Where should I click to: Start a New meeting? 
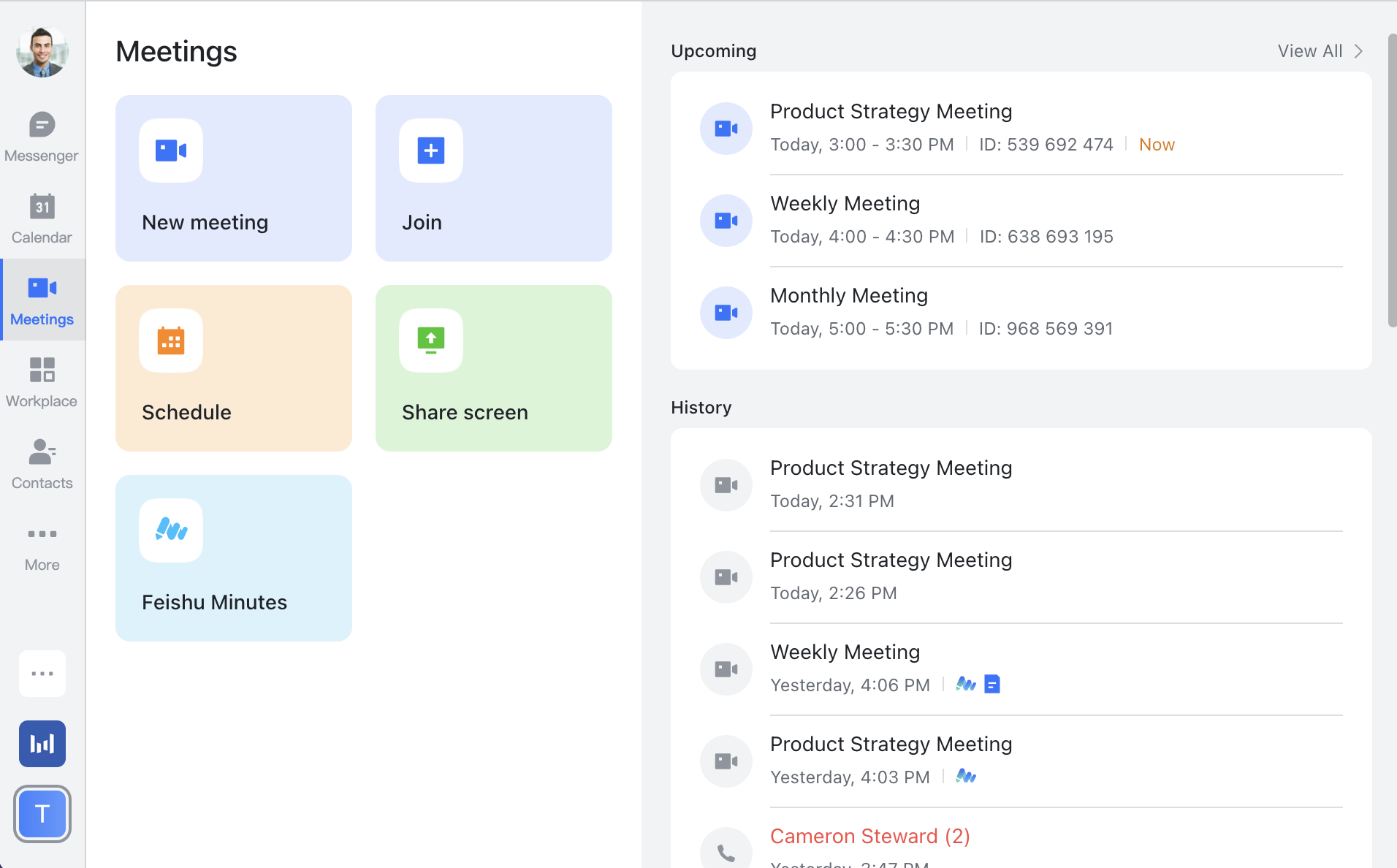[233, 178]
